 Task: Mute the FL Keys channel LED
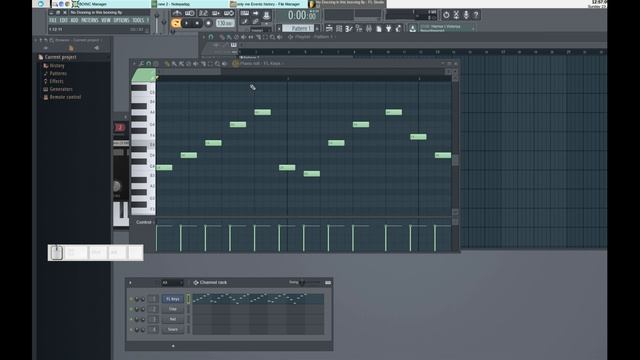(x=131, y=299)
